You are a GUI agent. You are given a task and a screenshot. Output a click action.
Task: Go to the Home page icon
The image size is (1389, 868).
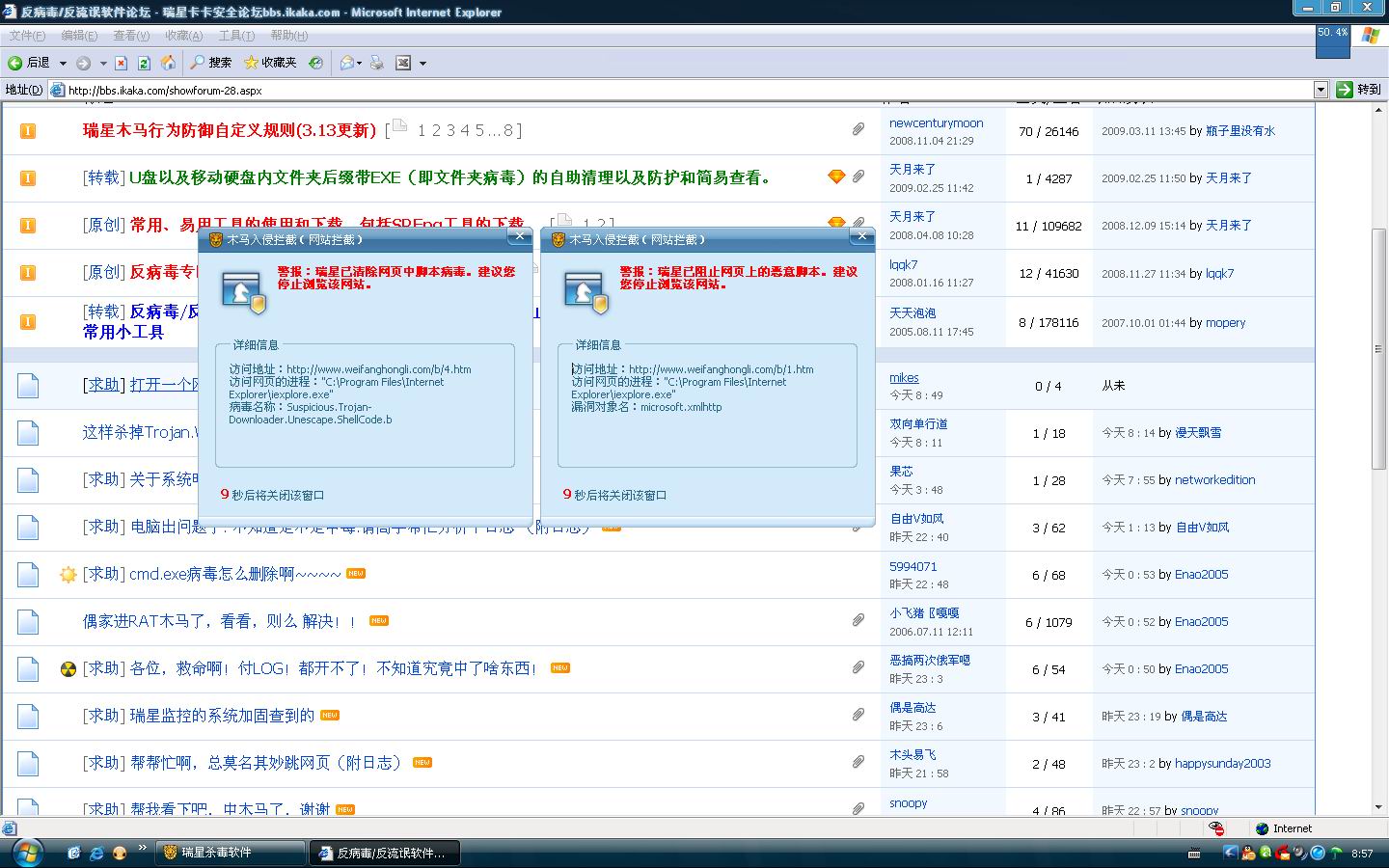click(x=168, y=63)
